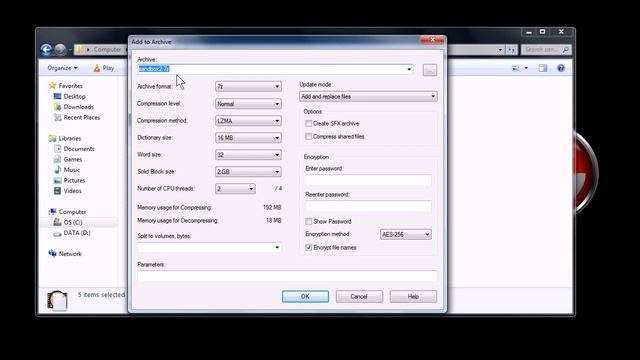Toggle the Show Password checkbox
Image resolution: width=640 pixels, height=360 pixels.
point(309,221)
